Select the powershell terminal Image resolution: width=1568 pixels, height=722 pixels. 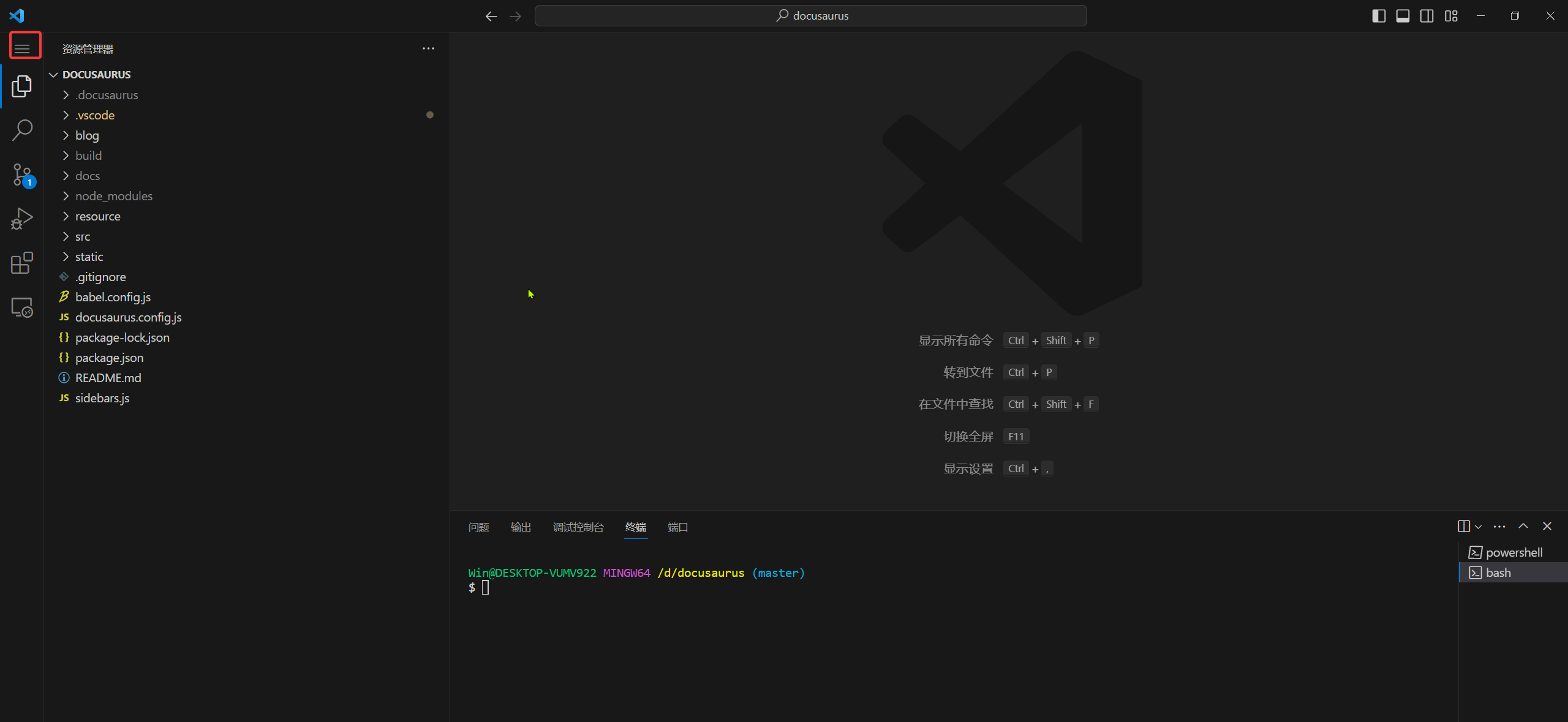tap(1513, 552)
